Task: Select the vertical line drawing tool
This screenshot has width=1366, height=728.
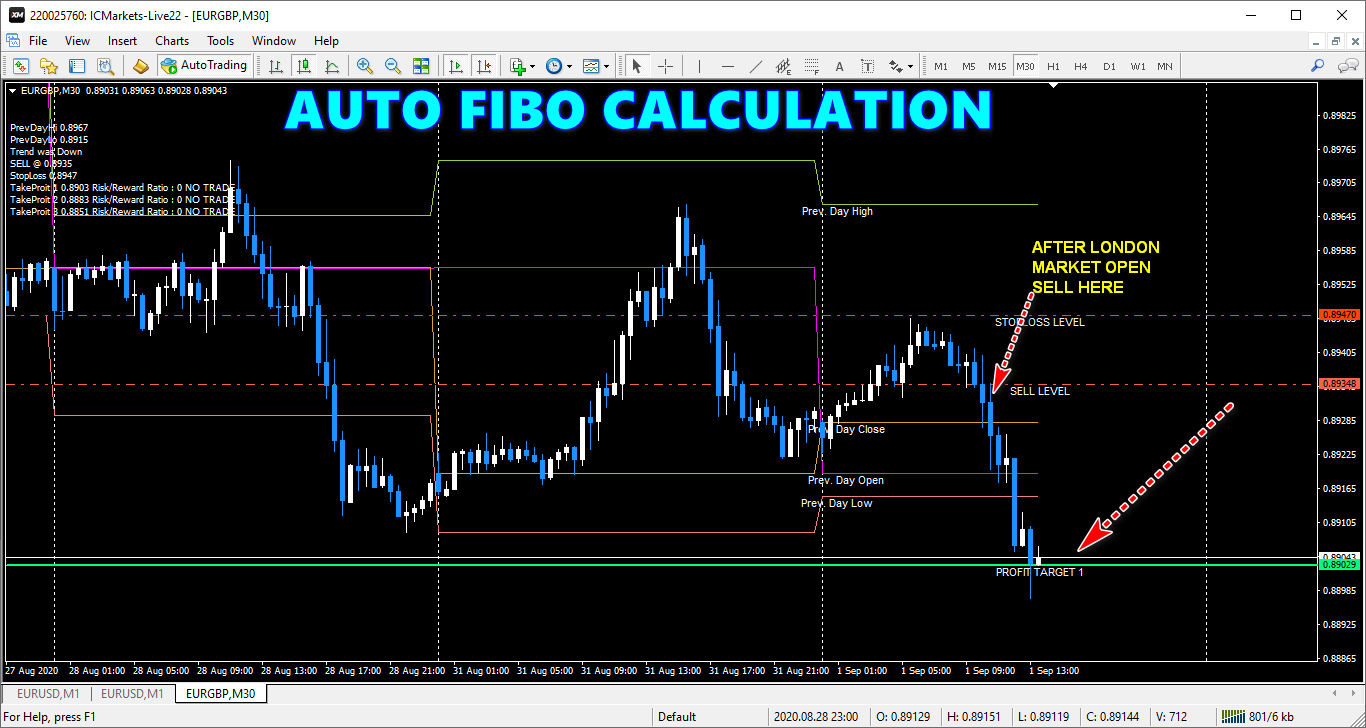Action: point(699,66)
